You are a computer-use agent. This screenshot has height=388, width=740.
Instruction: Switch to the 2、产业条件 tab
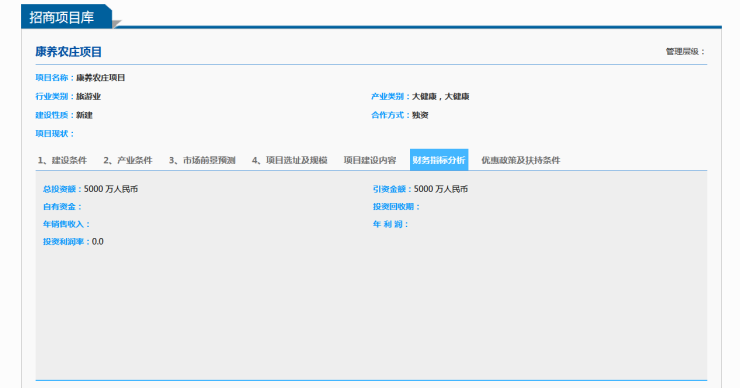(x=128, y=160)
